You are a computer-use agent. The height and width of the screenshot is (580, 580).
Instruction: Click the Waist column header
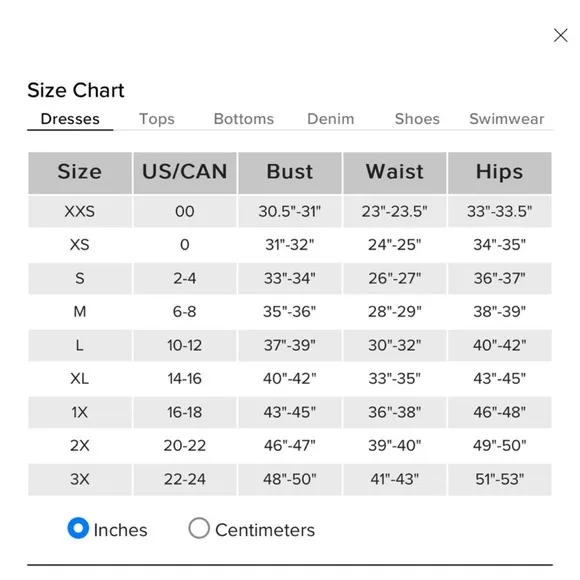click(395, 173)
